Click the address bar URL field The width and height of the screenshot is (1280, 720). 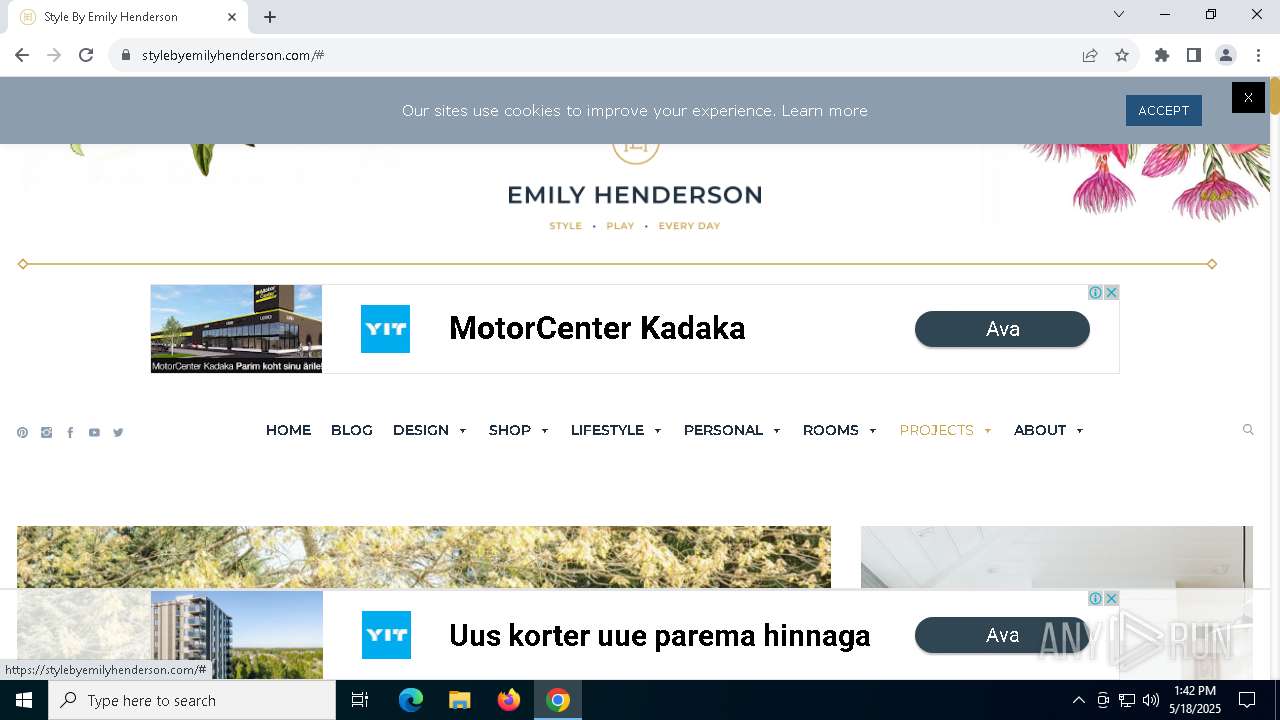pos(600,55)
